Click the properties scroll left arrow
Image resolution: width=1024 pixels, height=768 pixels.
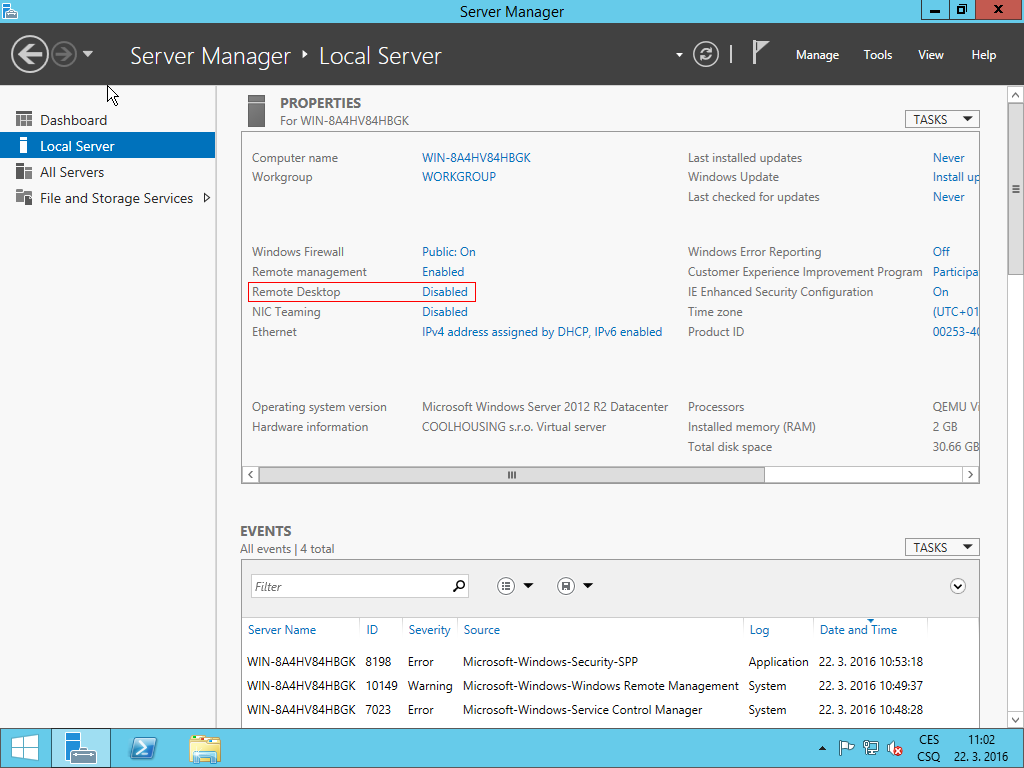point(251,475)
